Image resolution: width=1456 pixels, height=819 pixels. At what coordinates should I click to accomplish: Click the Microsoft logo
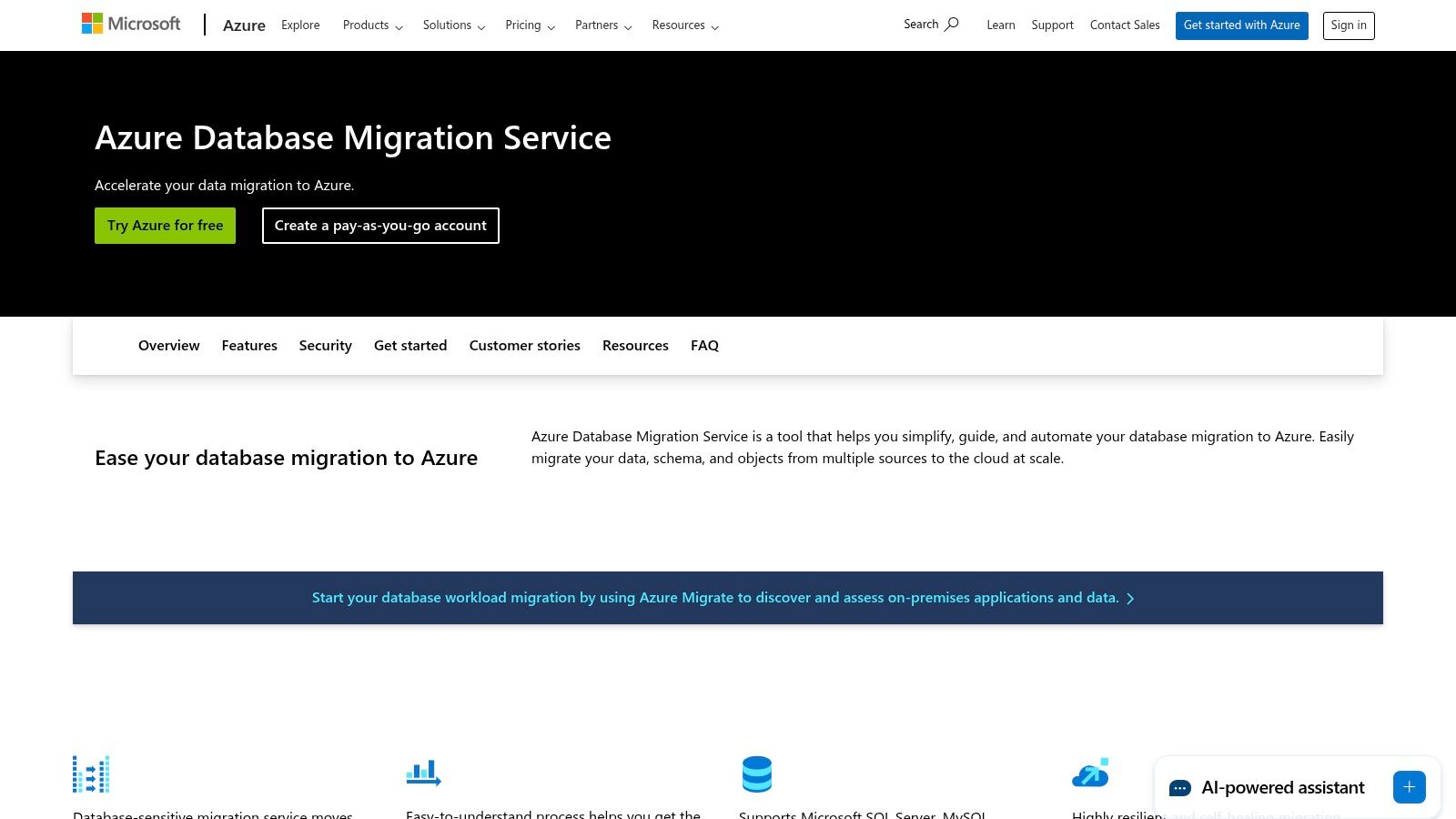tap(131, 23)
